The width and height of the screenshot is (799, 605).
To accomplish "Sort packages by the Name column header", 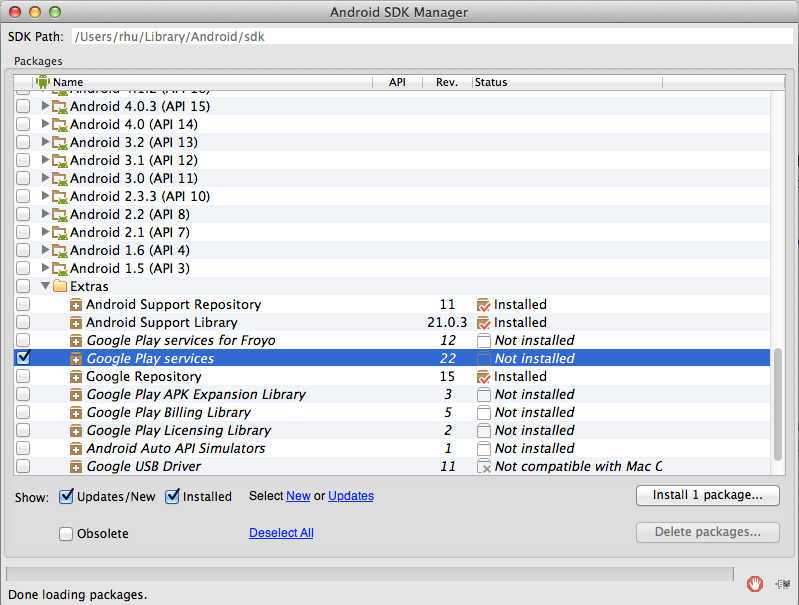I will pyautogui.click(x=203, y=82).
